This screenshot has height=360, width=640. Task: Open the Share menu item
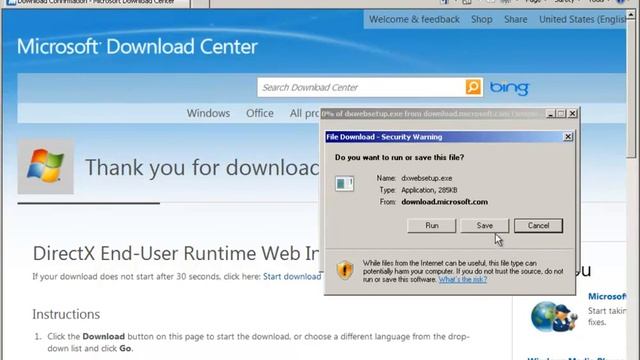(x=516, y=19)
